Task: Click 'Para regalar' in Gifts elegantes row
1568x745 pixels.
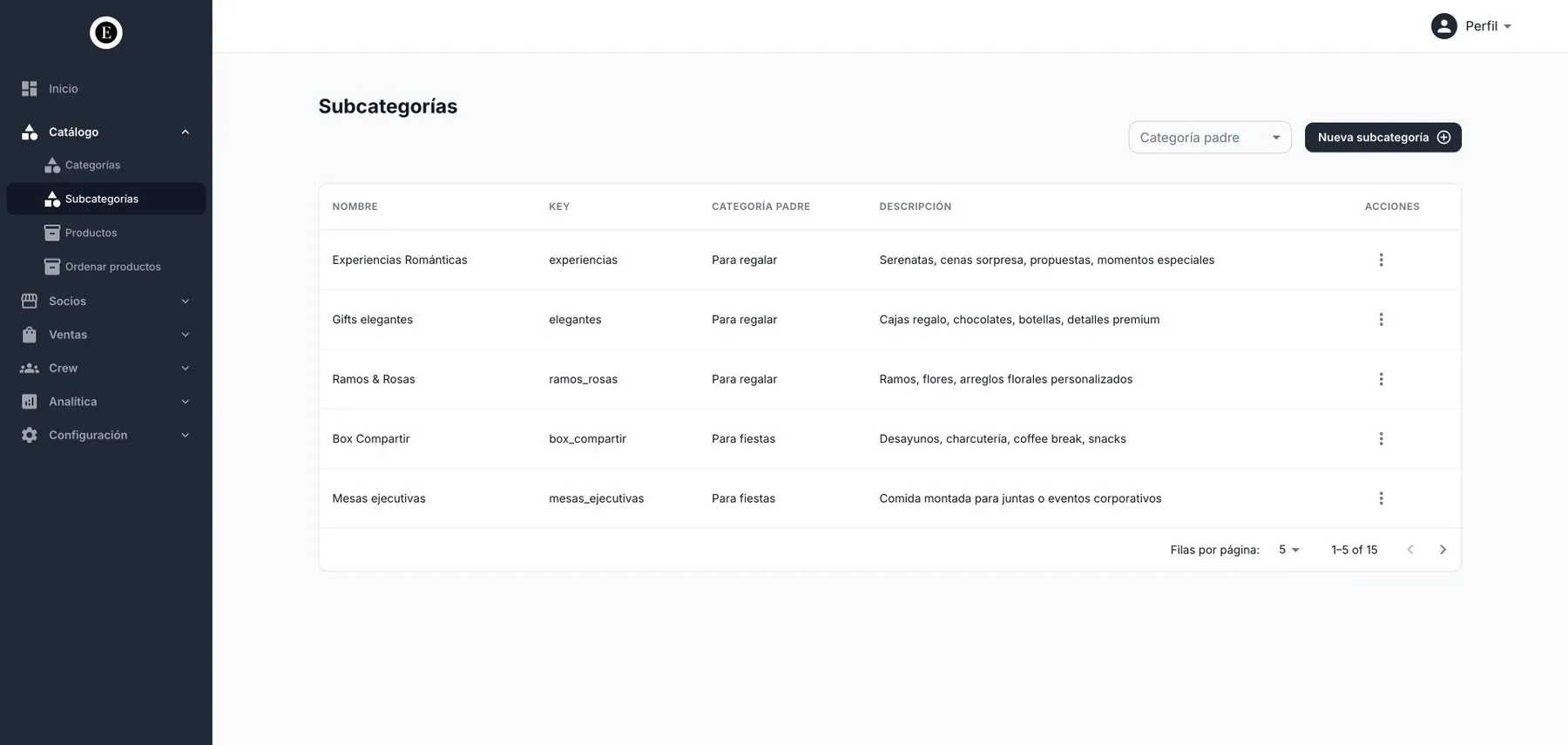Action: [x=744, y=320]
